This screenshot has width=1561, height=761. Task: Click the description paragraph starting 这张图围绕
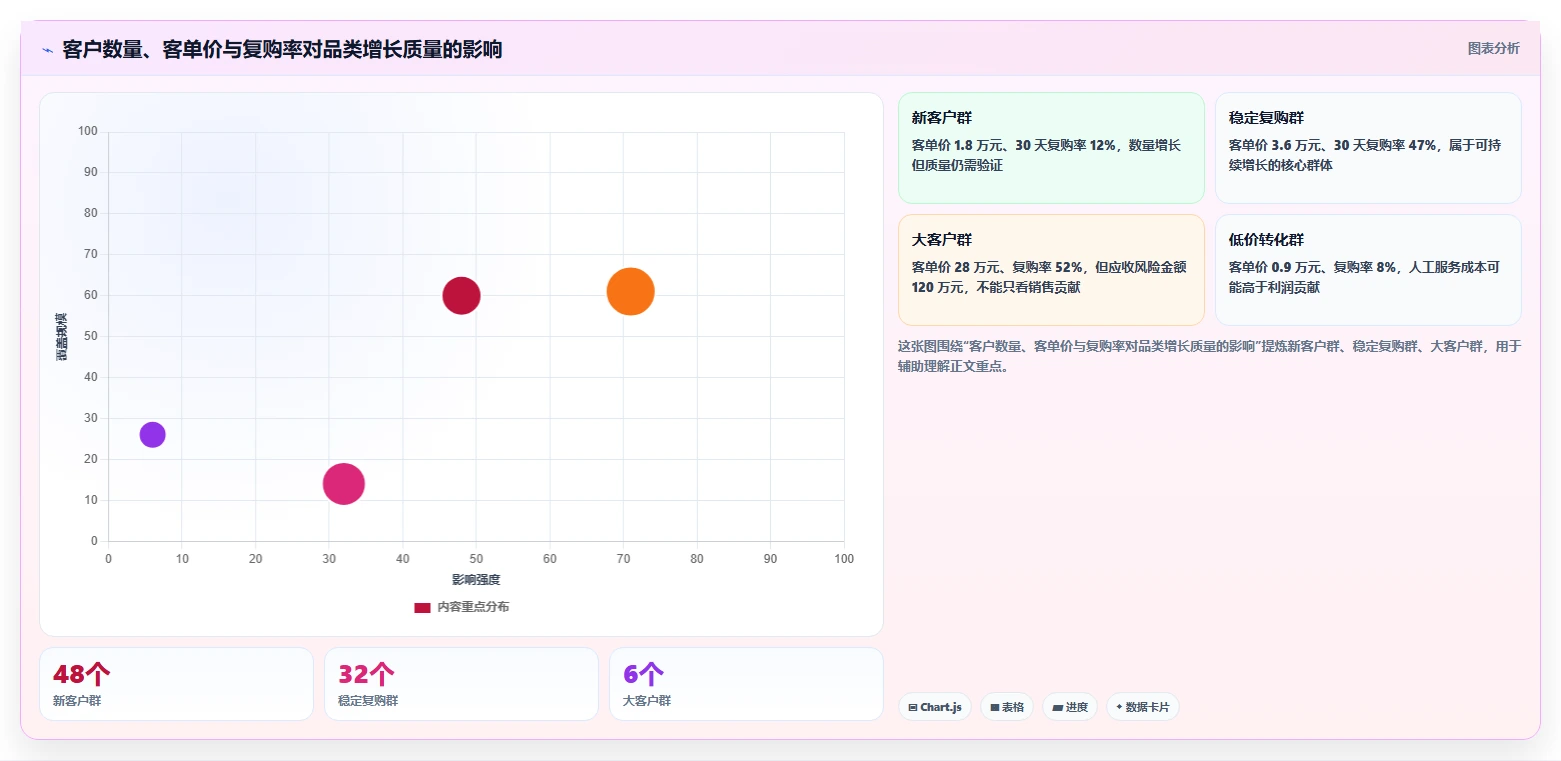[1209, 356]
